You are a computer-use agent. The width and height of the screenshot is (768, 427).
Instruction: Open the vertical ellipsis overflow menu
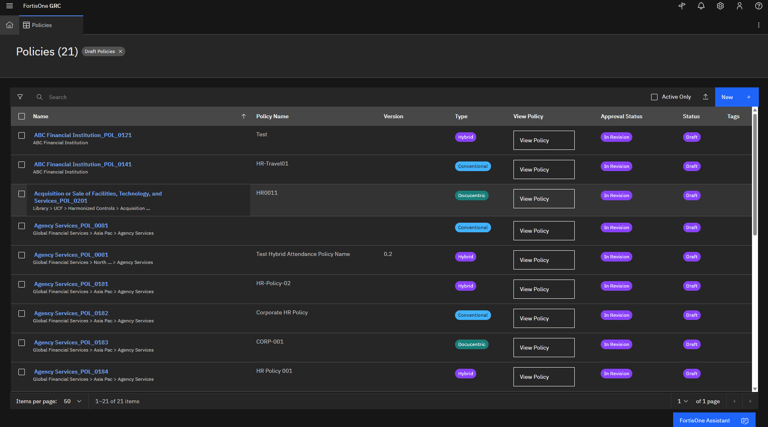pyautogui.click(x=758, y=25)
